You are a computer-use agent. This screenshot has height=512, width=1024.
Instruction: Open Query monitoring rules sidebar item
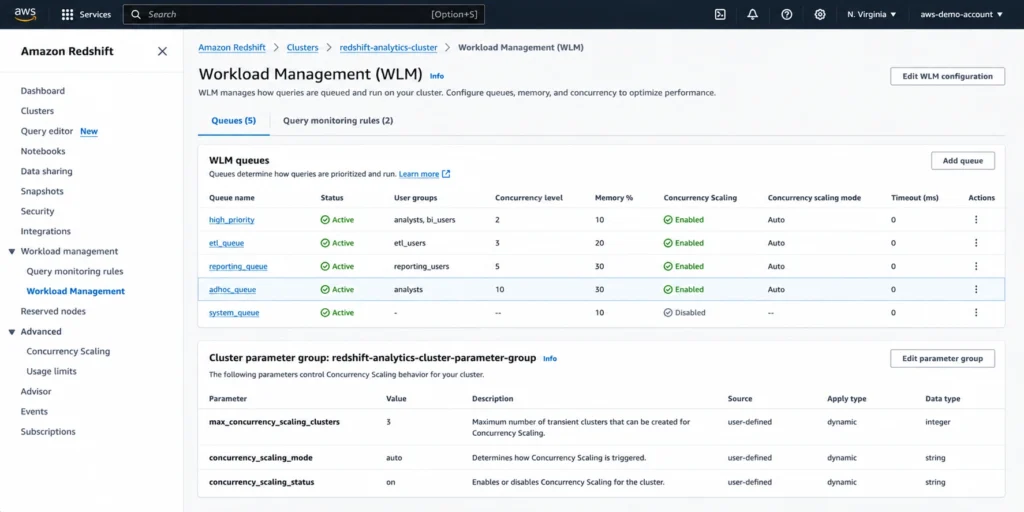click(x=75, y=271)
